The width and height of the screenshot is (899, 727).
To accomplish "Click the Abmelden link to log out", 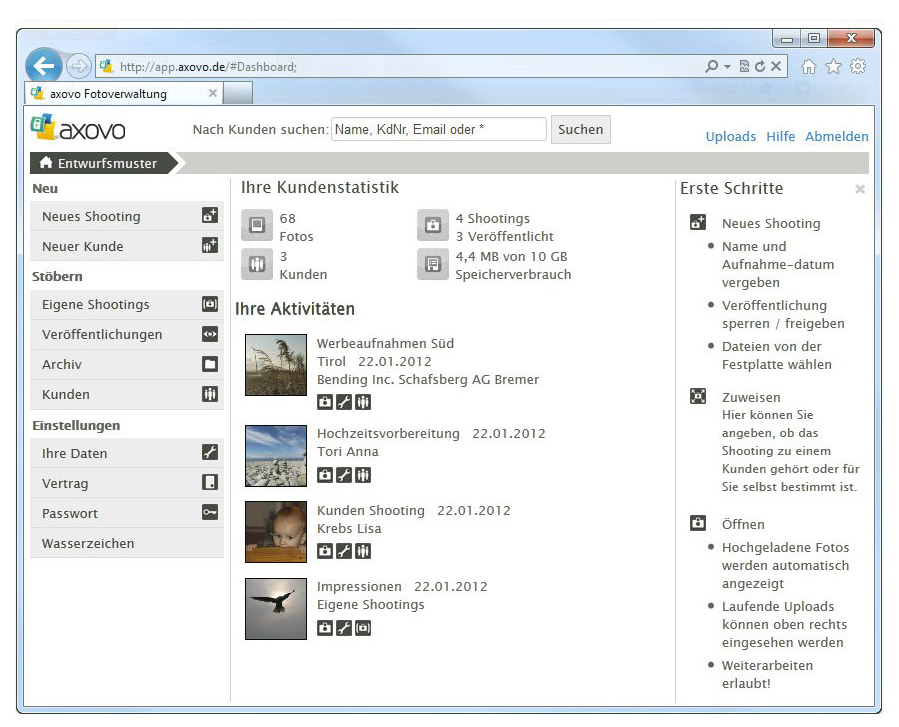I will pos(836,136).
